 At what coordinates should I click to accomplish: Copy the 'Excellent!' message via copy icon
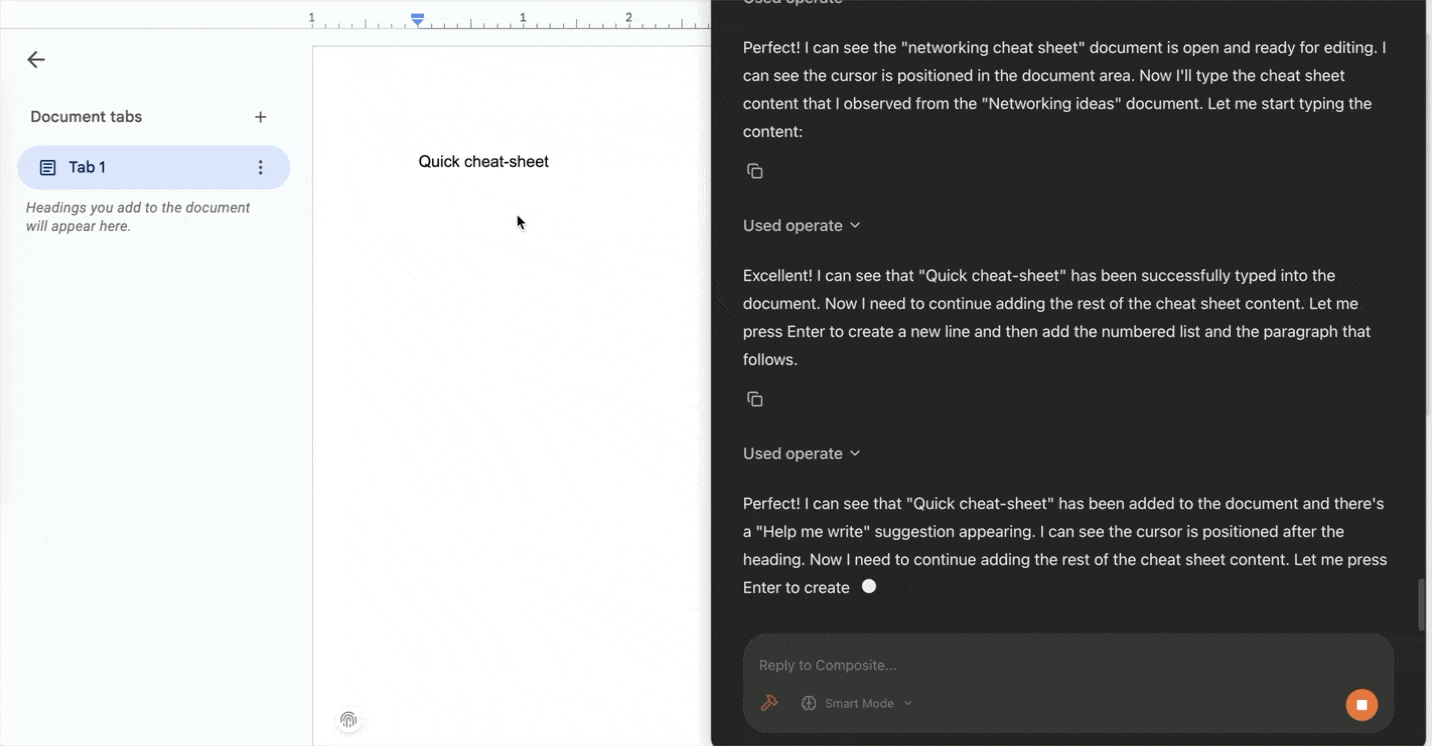coord(755,399)
